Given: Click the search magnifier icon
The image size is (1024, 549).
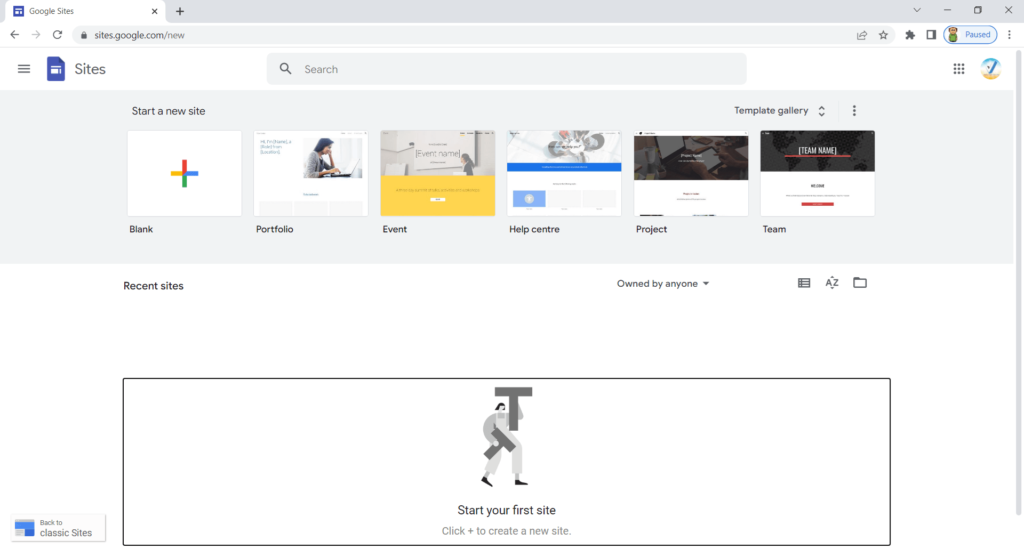Looking at the screenshot, I should click(285, 69).
